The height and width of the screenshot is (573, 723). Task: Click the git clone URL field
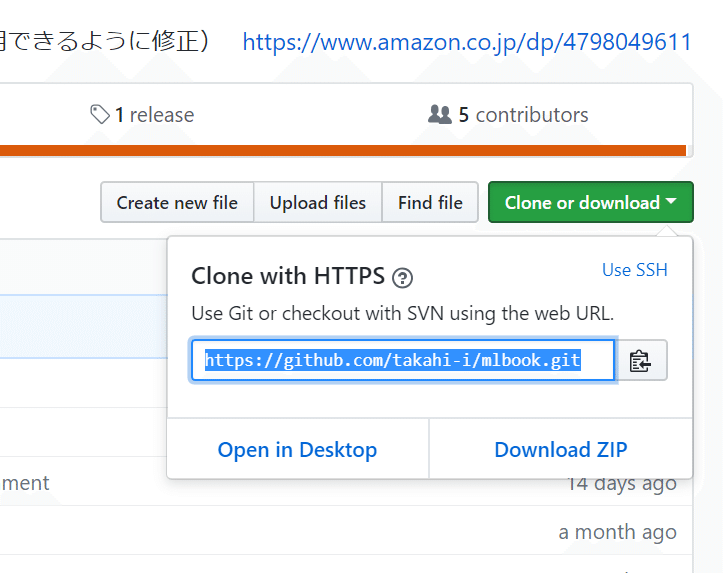402,361
